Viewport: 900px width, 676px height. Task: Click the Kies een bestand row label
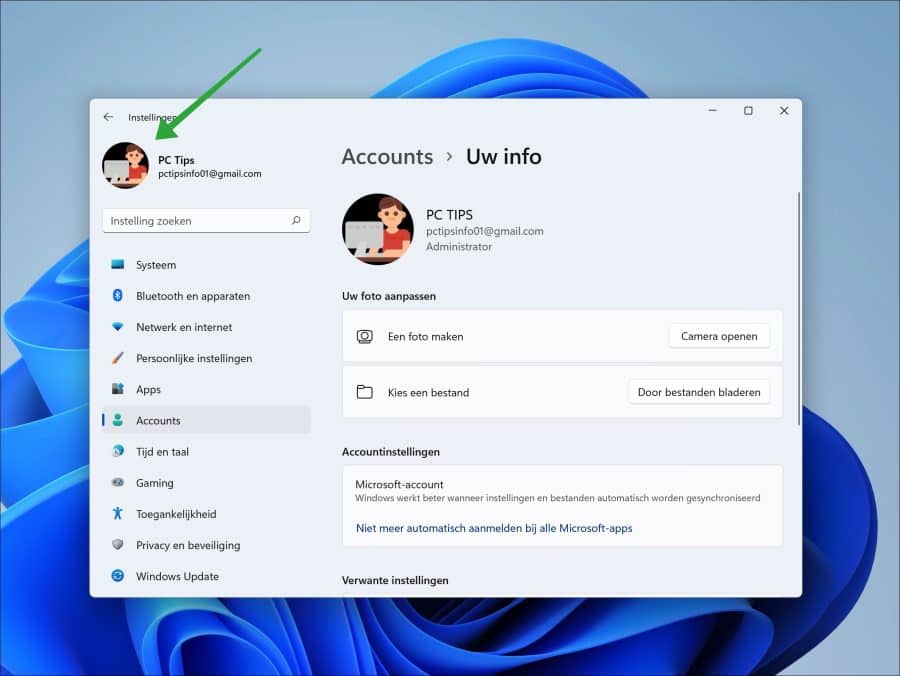point(429,393)
